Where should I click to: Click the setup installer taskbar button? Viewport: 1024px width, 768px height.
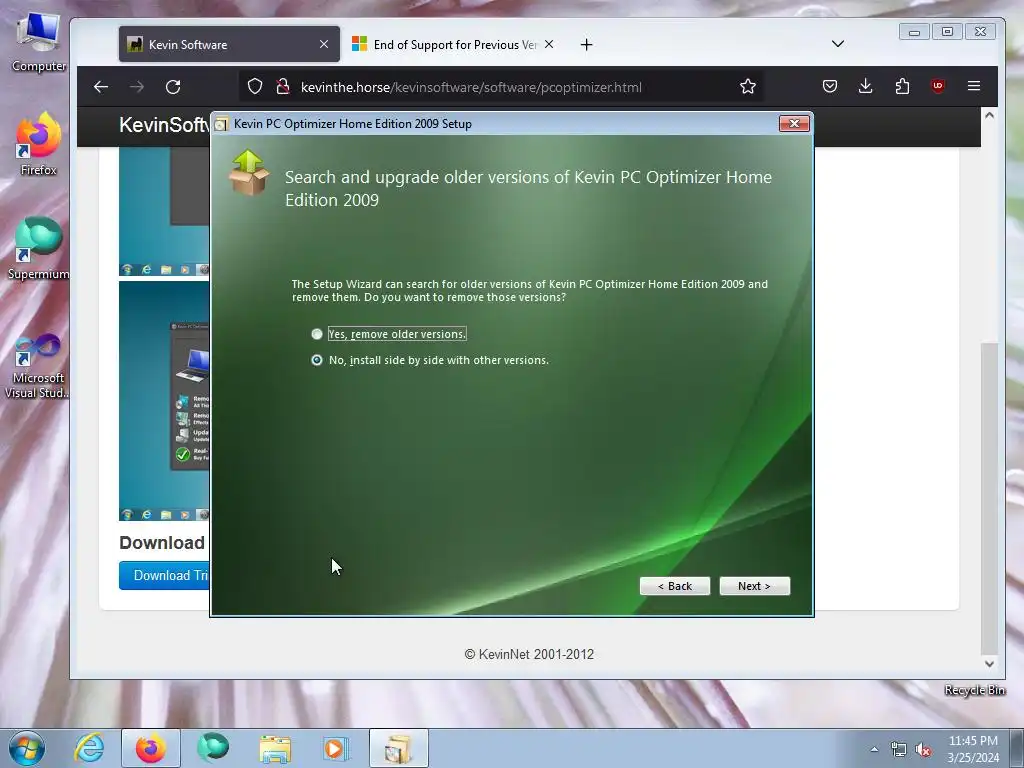click(399, 748)
